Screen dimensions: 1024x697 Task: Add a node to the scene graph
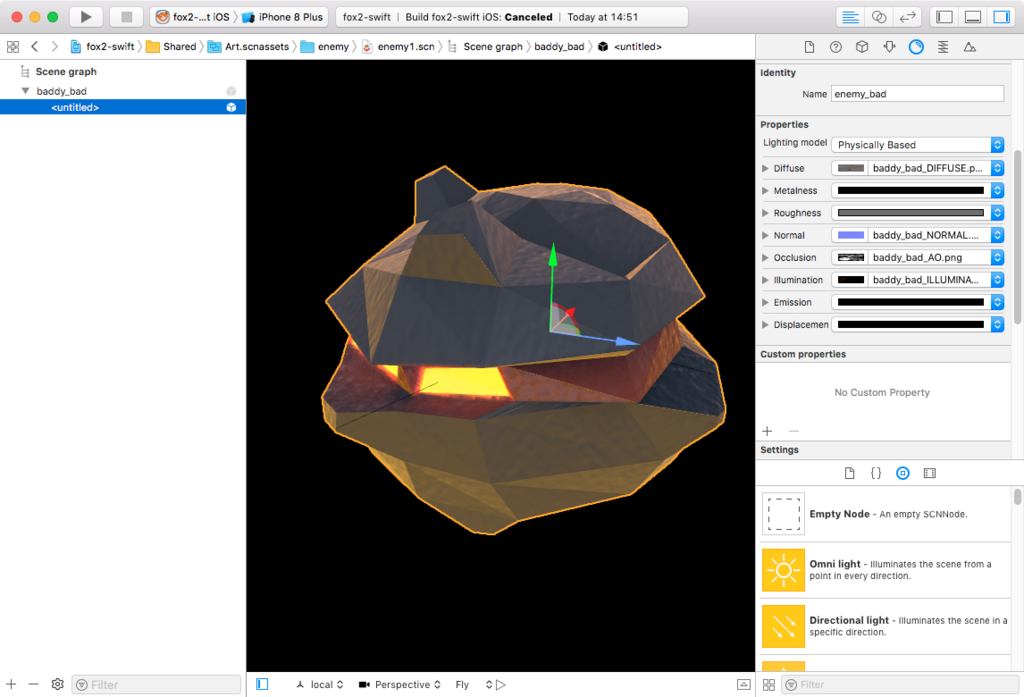(x=11, y=684)
